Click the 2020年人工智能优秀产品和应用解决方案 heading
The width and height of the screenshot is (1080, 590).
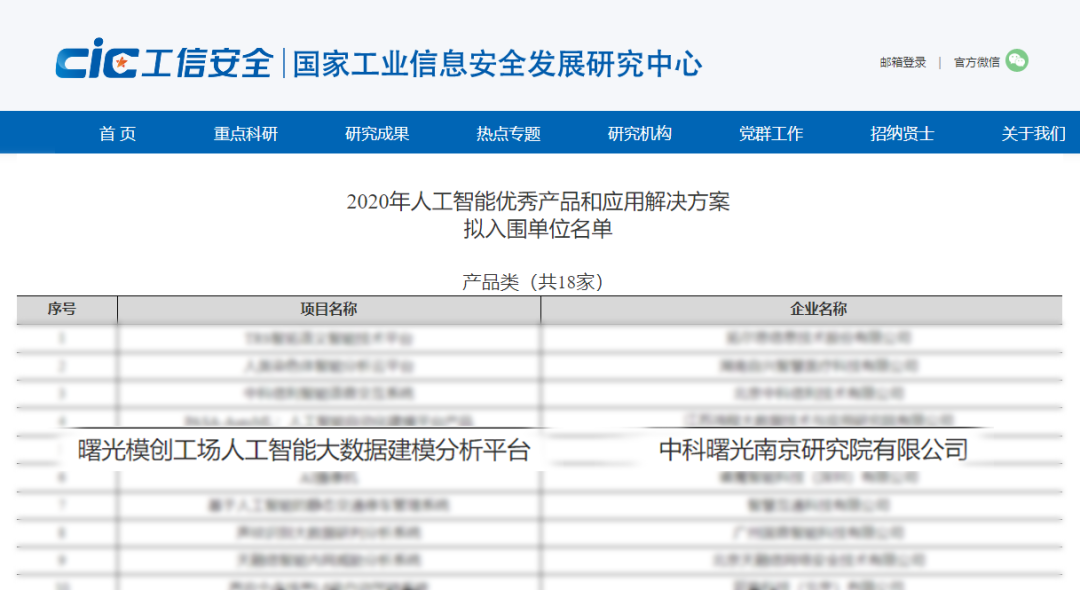(x=538, y=201)
